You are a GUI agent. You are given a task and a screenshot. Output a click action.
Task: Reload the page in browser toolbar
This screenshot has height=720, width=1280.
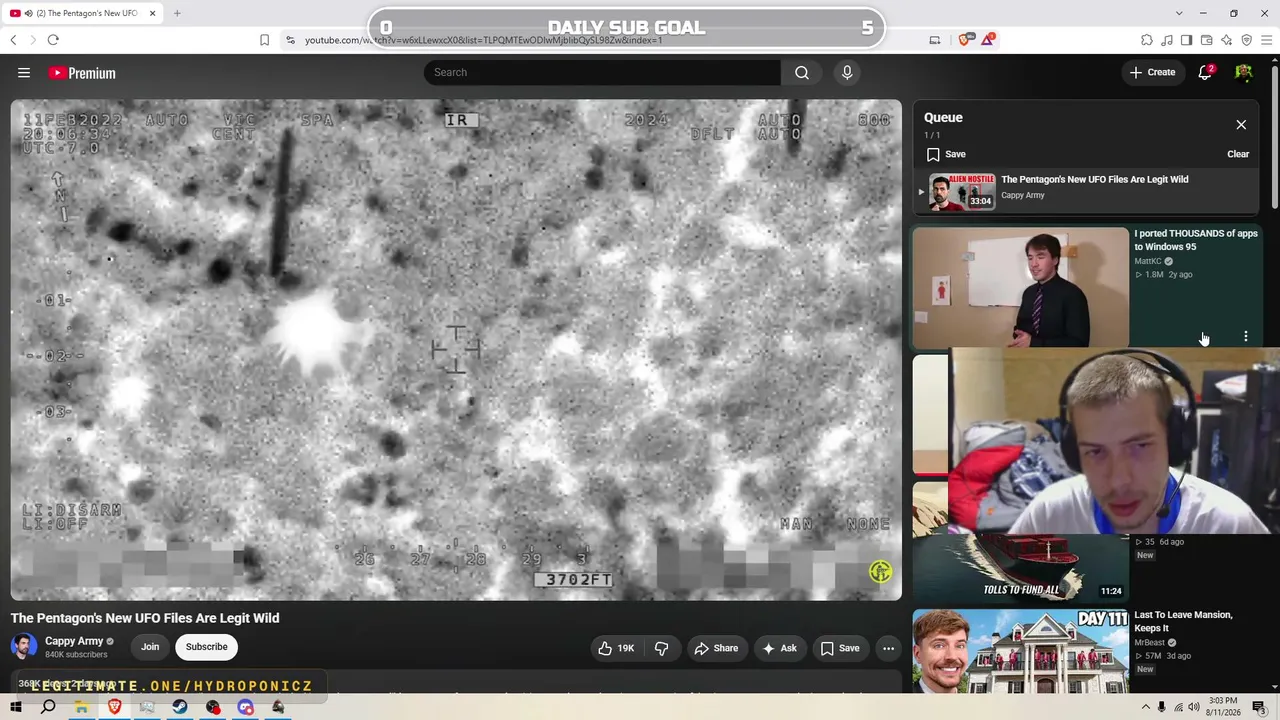pyautogui.click(x=53, y=40)
